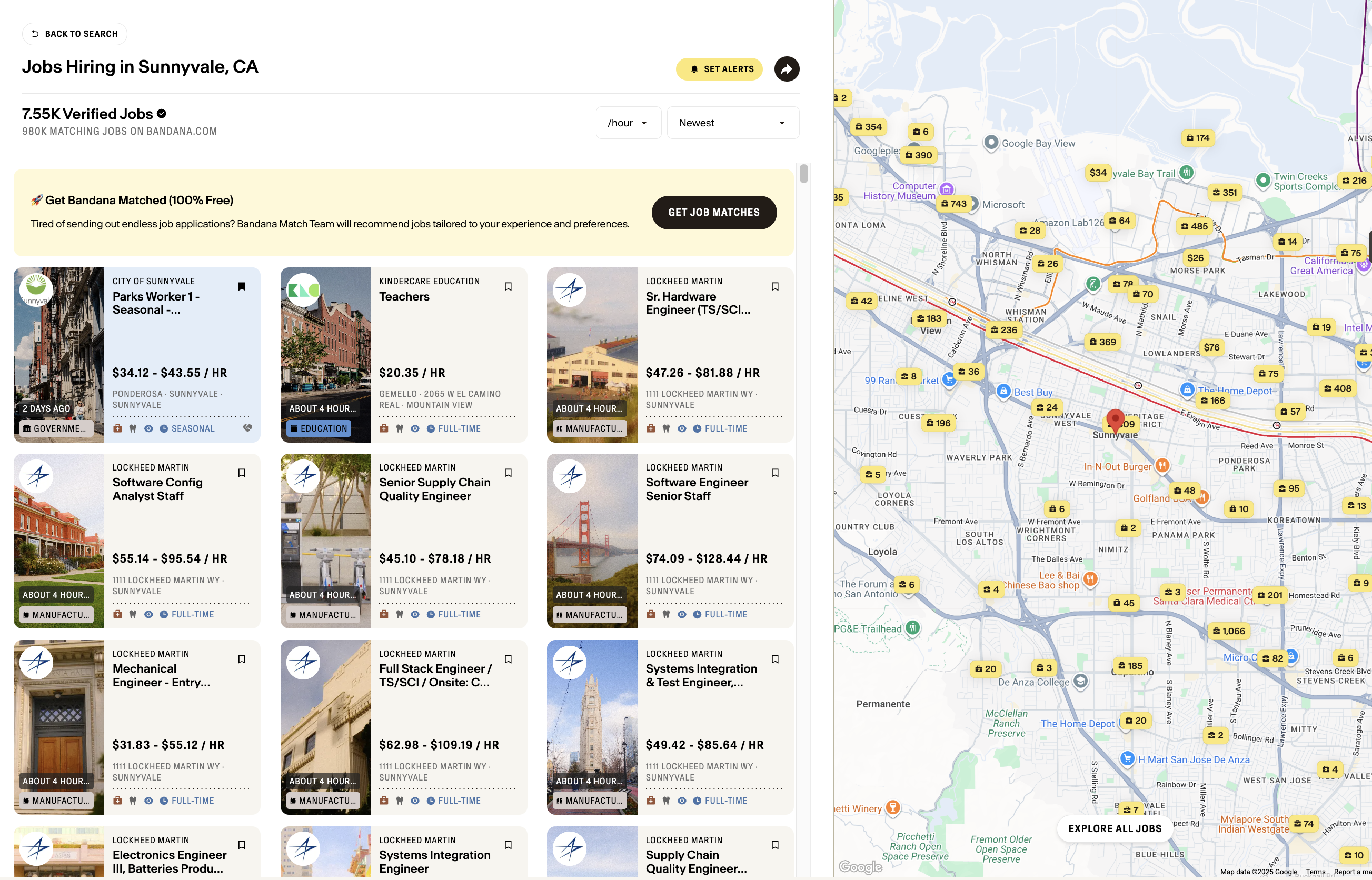Image resolution: width=1372 pixels, height=880 pixels.
Task: Click the job list scrollbar thumb
Action: 803,174
